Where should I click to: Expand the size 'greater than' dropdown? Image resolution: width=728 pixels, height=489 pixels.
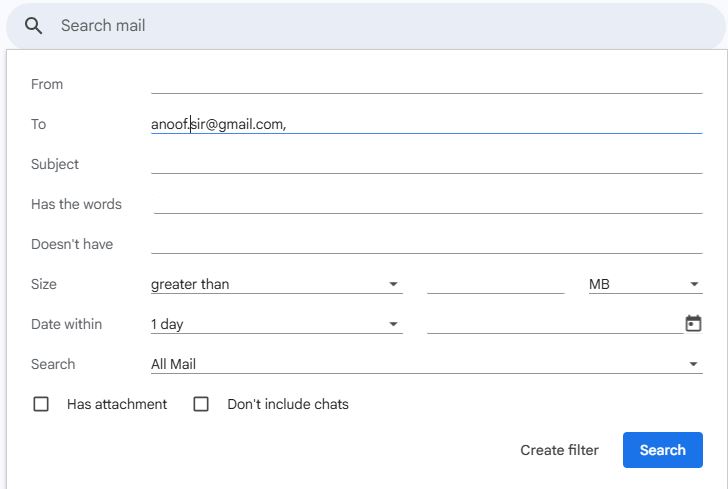(276, 284)
